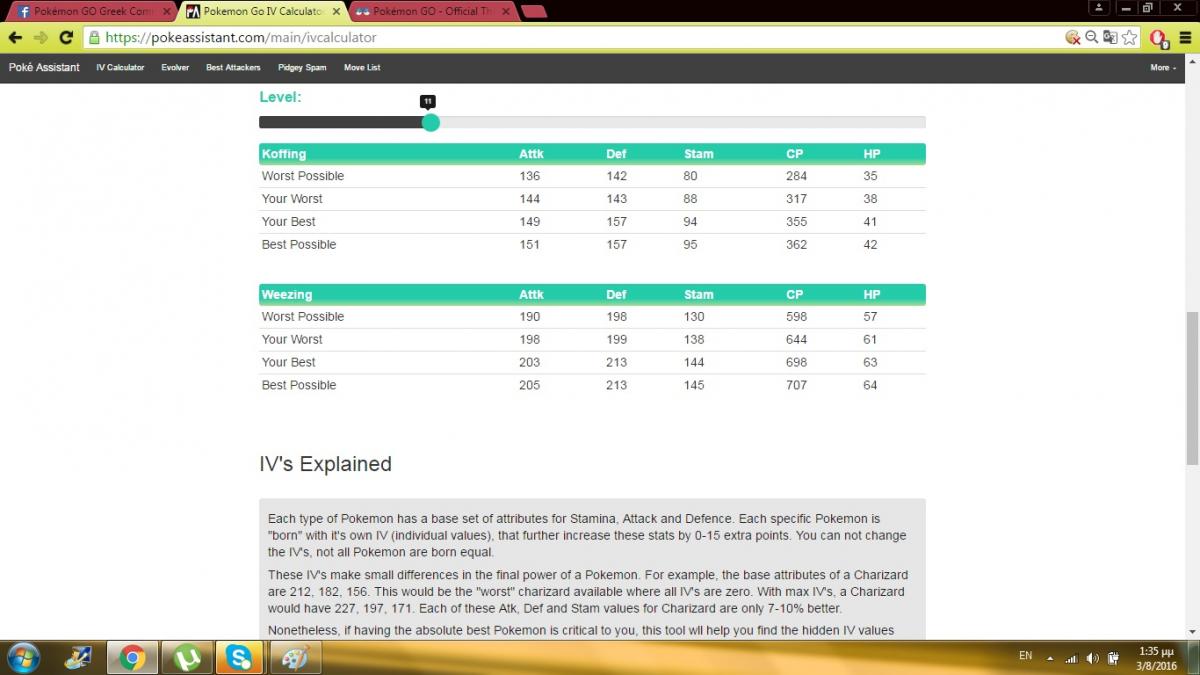
Task: Click the Chrome user profile icon
Action: click(1099, 6)
